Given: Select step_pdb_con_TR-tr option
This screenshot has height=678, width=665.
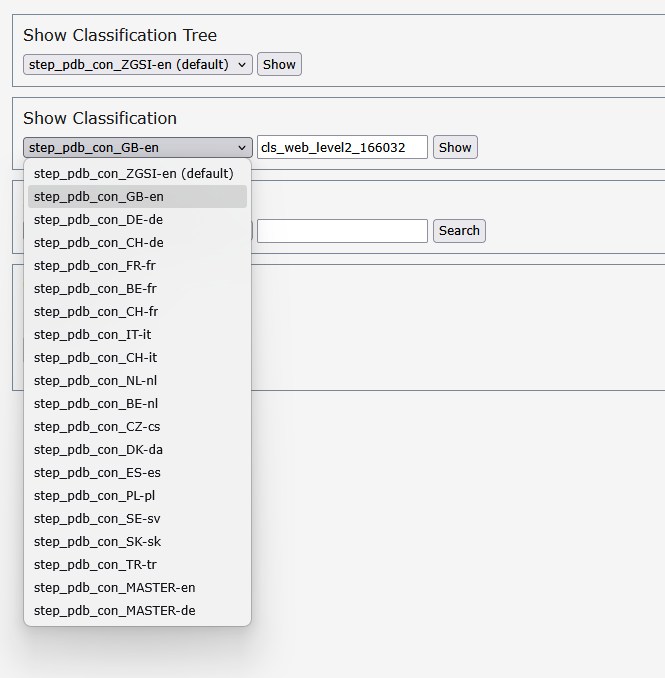Looking at the screenshot, I should [95, 564].
